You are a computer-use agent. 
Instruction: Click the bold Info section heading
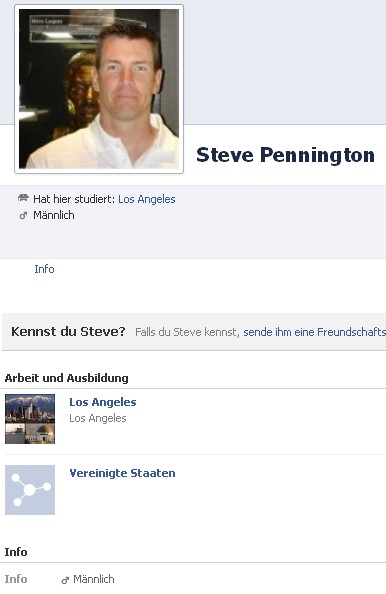coord(16,552)
